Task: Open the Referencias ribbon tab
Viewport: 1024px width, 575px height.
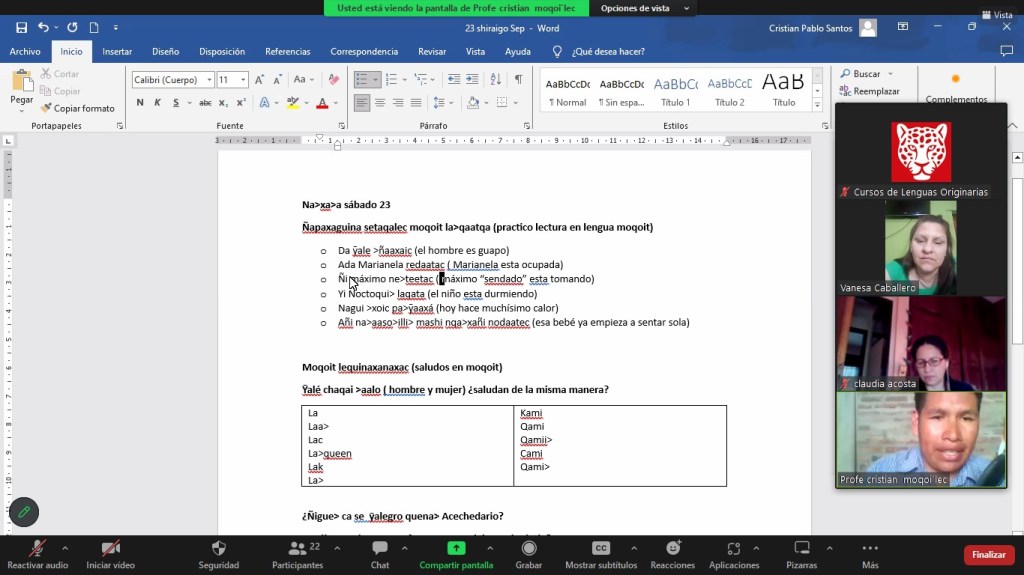Action: click(287, 52)
